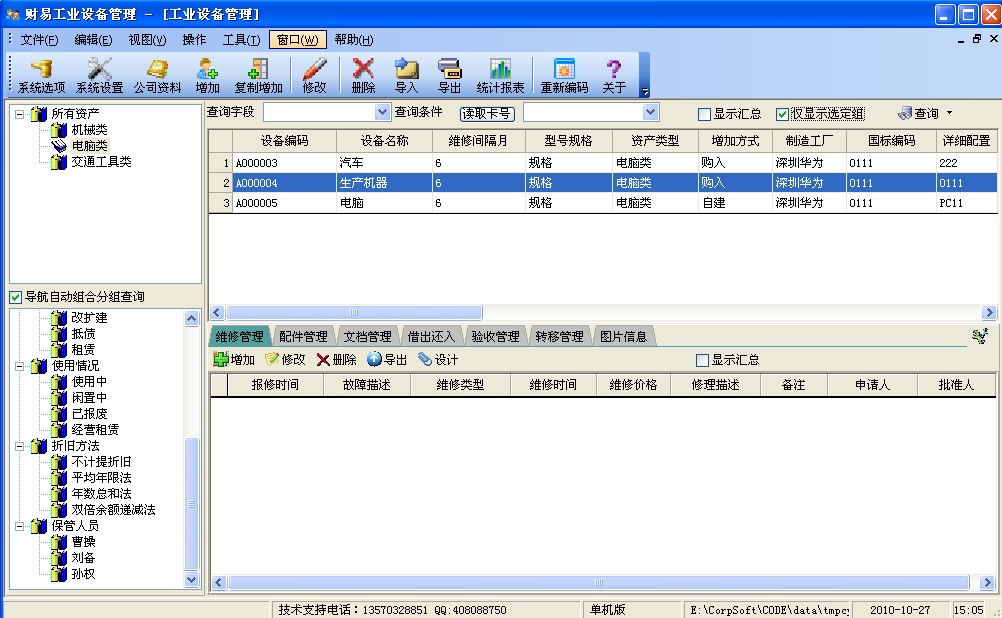Click vertical scrollbar thumb in navigation tree
Viewport: 1002px width, 618px height.
click(191, 504)
